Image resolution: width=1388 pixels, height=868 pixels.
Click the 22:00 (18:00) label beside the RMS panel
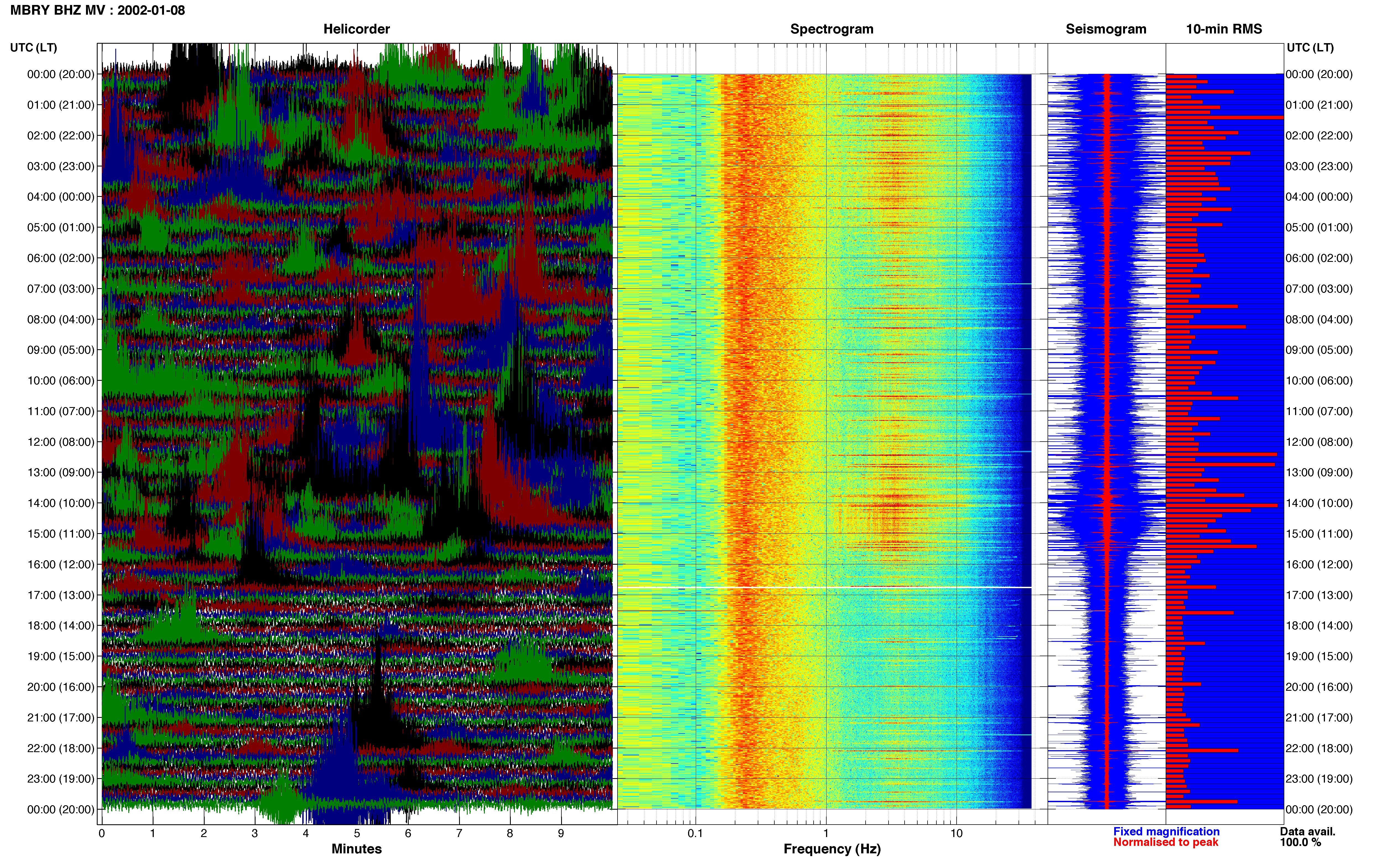pyautogui.click(x=1319, y=749)
